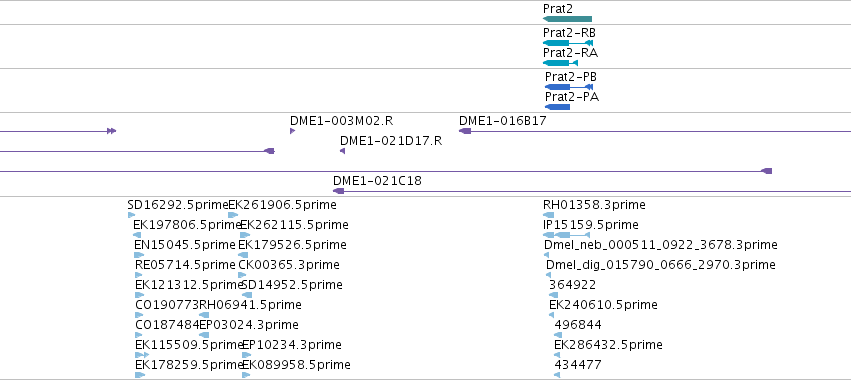This screenshot has height=380, width=851.
Task: Select the Prat2-PA protein bar
Action: (557, 107)
